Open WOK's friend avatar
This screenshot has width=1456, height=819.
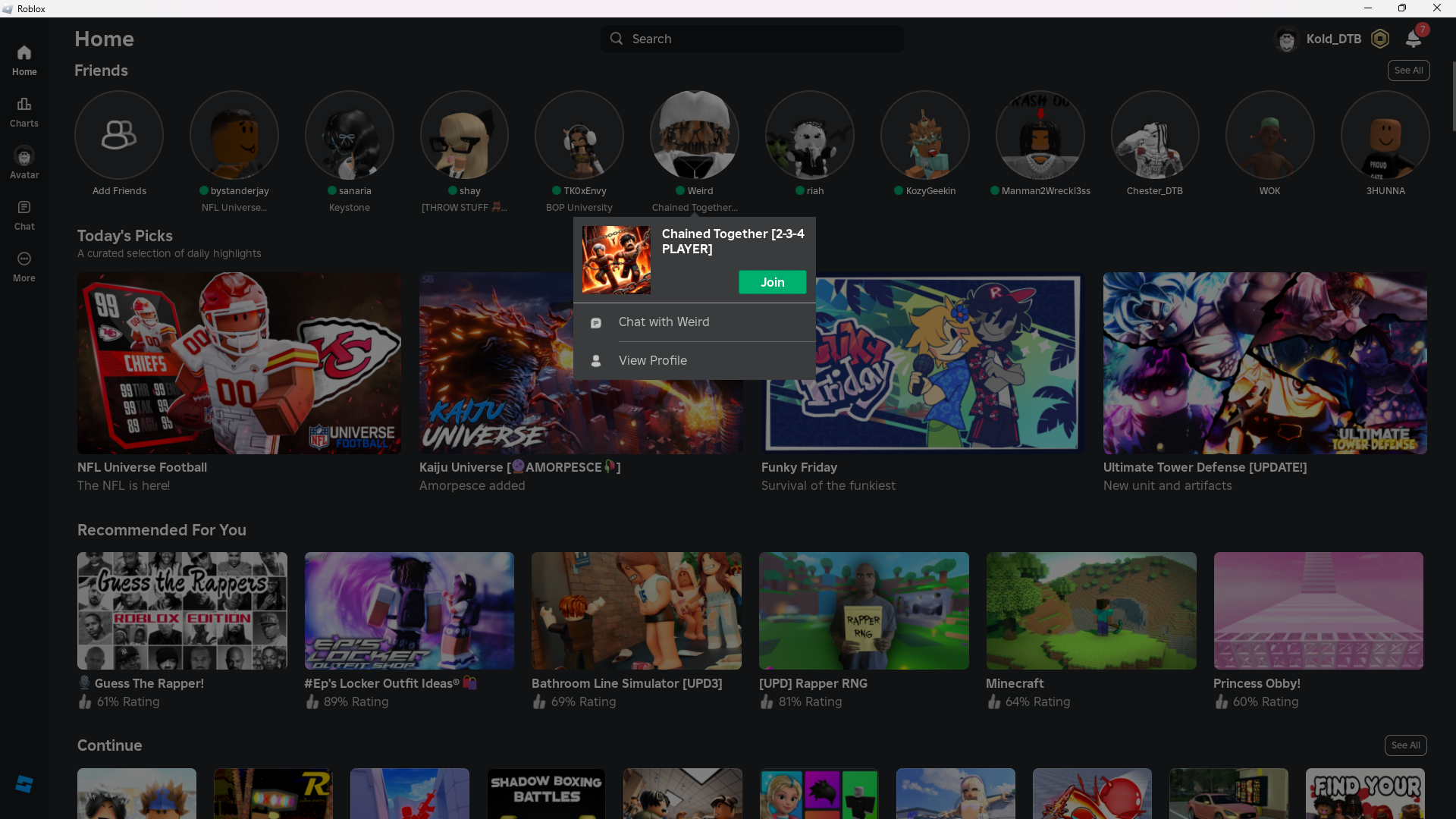tap(1270, 135)
